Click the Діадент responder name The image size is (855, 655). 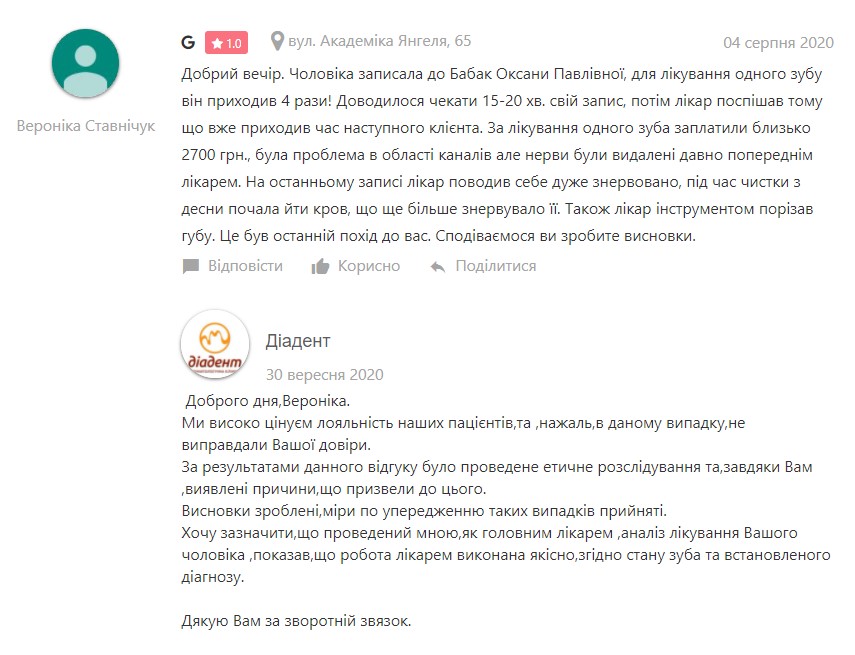(298, 341)
